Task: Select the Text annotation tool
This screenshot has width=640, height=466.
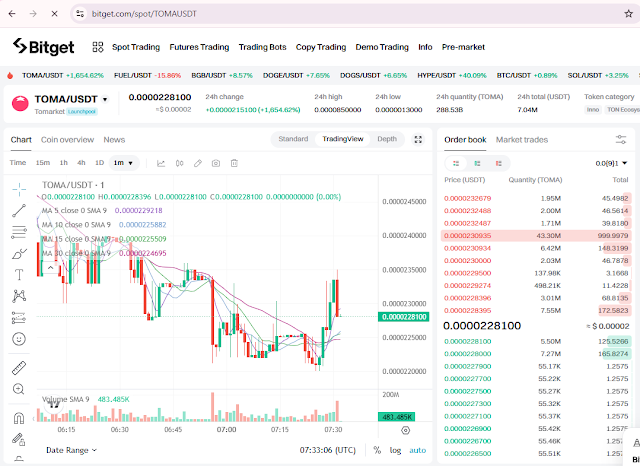Action: [19, 275]
